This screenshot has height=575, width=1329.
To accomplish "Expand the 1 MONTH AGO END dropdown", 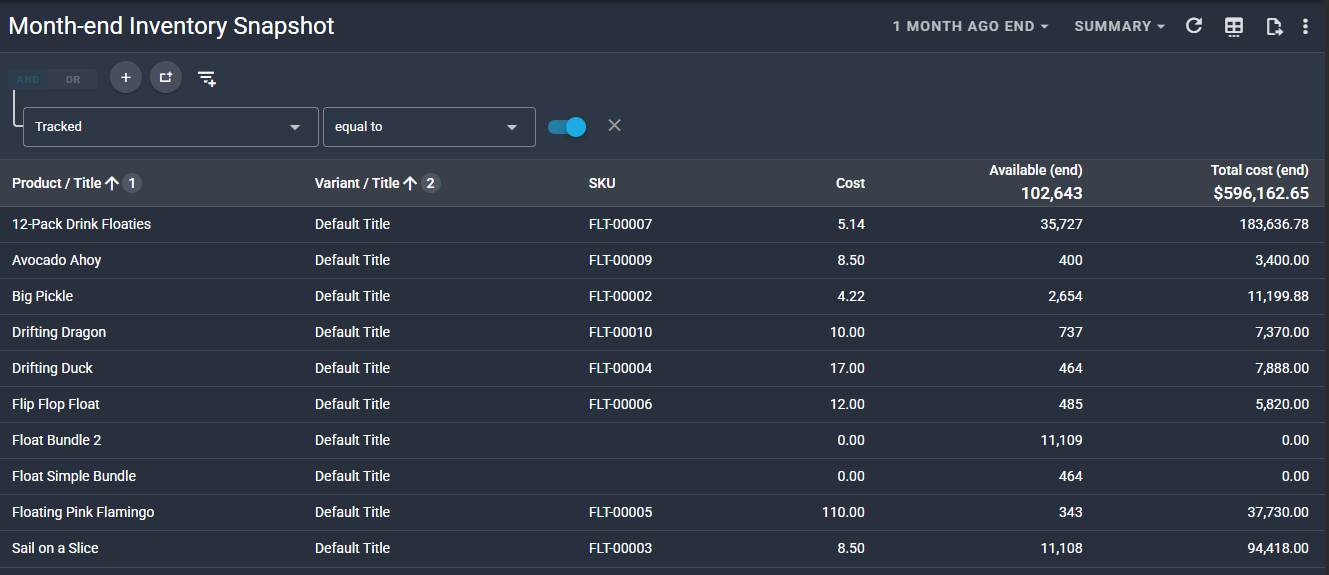I will pyautogui.click(x=970, y=27).
